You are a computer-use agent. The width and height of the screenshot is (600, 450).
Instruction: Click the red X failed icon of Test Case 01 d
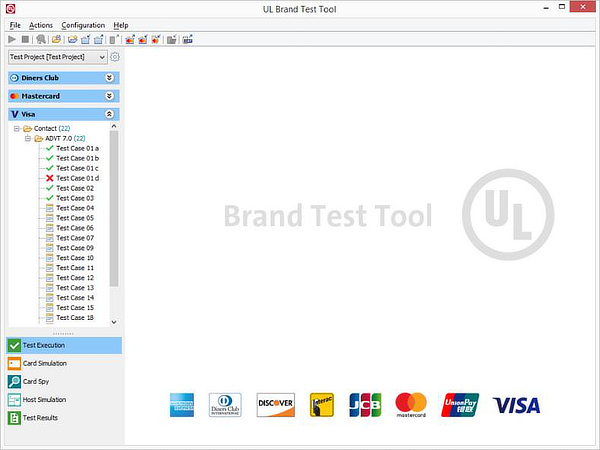pyautogui.click(x=49, y=178)
